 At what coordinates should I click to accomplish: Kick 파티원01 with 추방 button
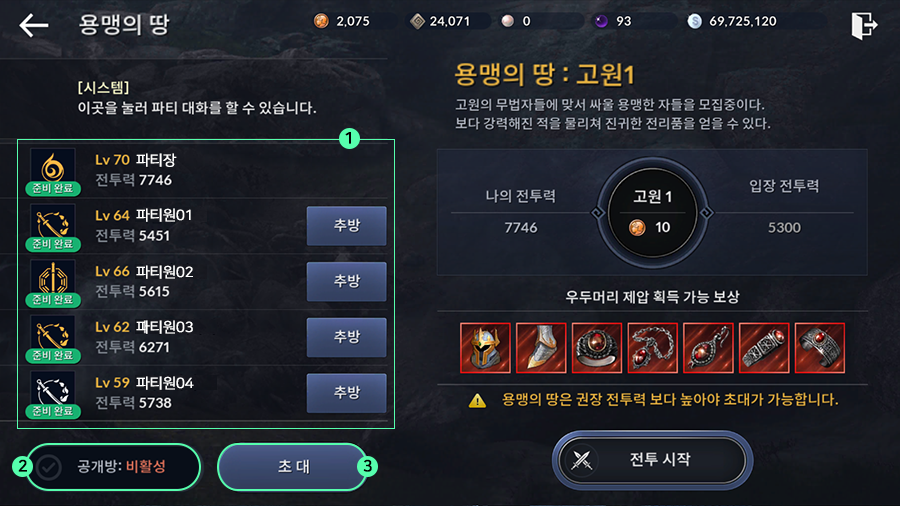[x=346, y=225]
